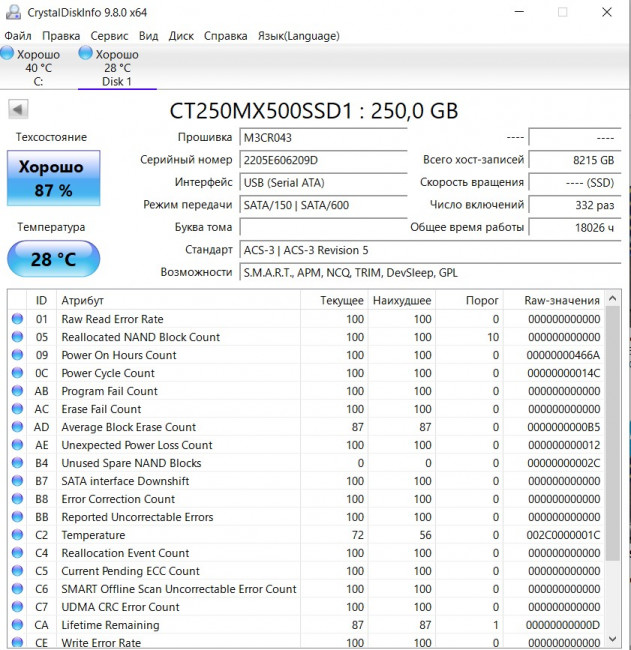
Task: Click the transfer mode field SATA/150 | SATA/600
Action: tap(323, 205)
